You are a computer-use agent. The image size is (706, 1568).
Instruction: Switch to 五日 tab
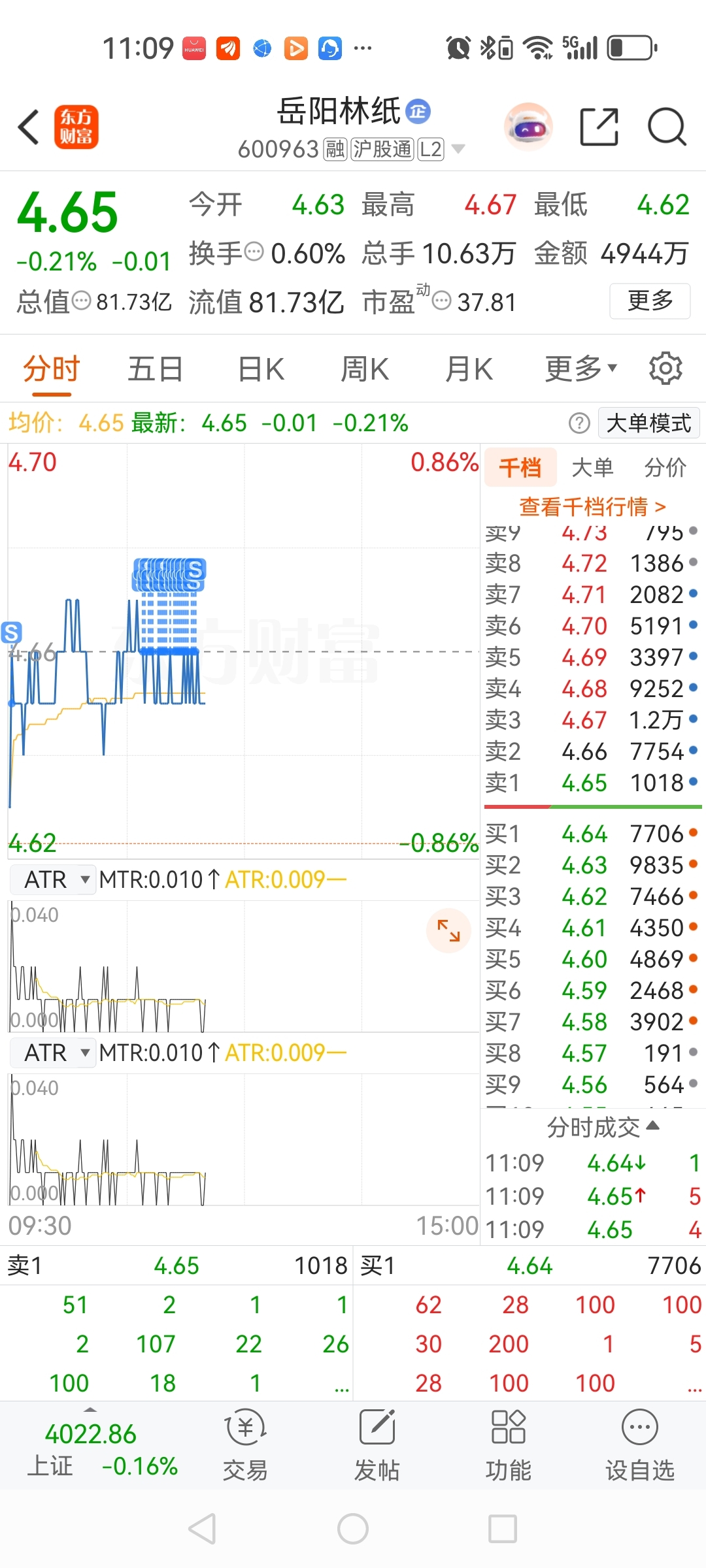[155, 368]
